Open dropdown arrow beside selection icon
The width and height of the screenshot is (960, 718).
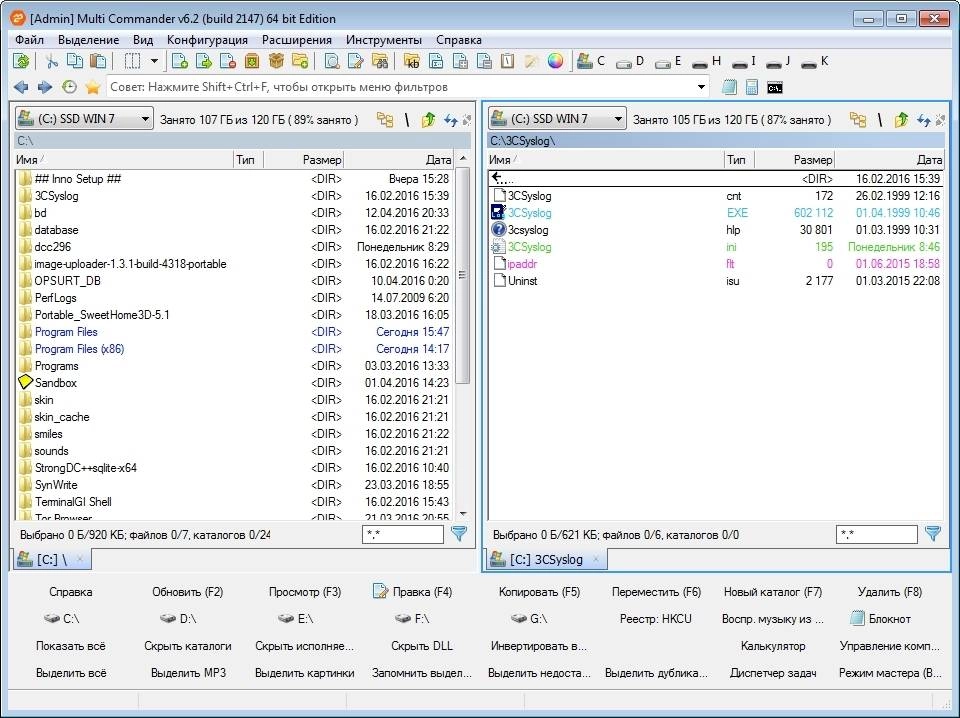click(154, 61)
